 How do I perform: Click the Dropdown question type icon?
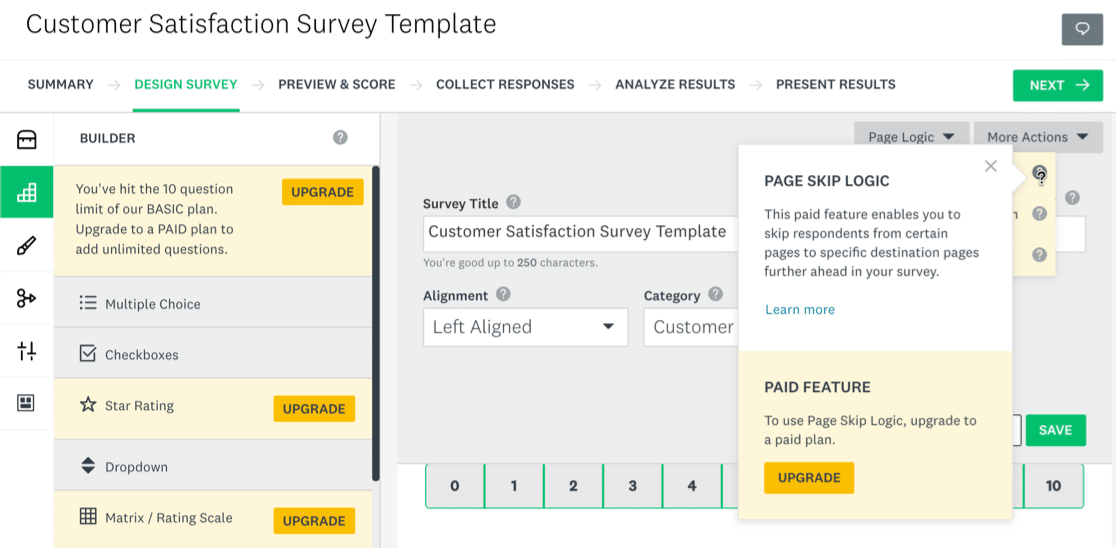point(88,466)
